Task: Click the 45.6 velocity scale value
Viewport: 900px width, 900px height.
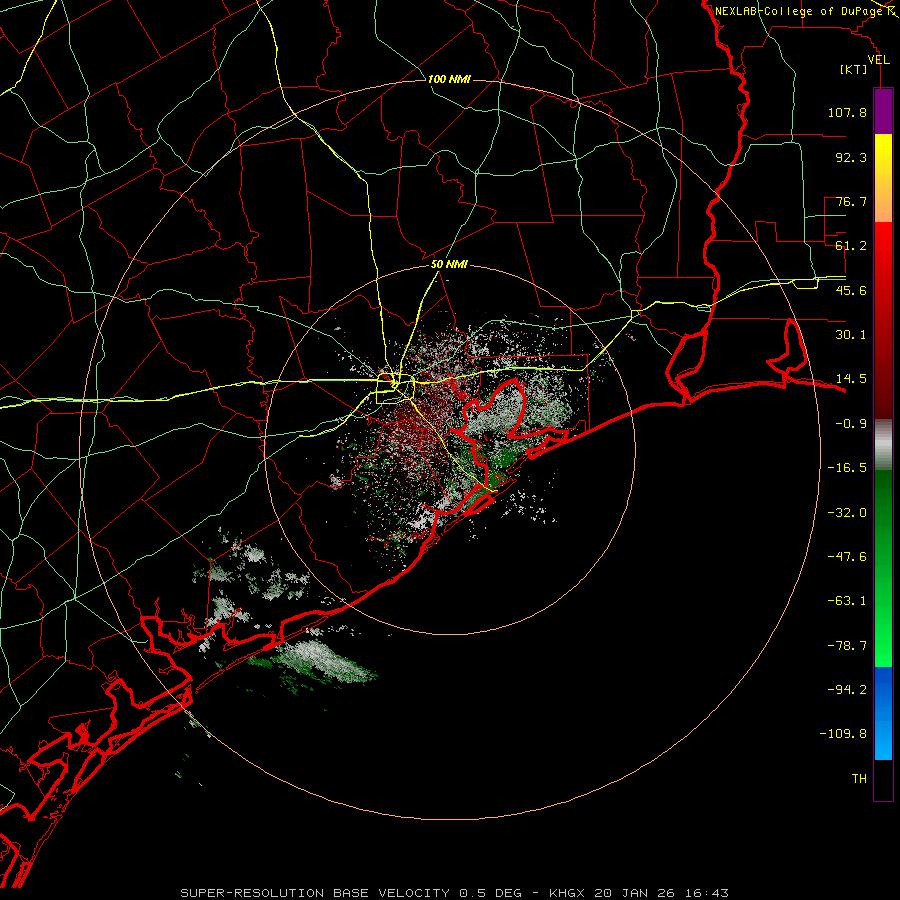Action: [851, 290]
